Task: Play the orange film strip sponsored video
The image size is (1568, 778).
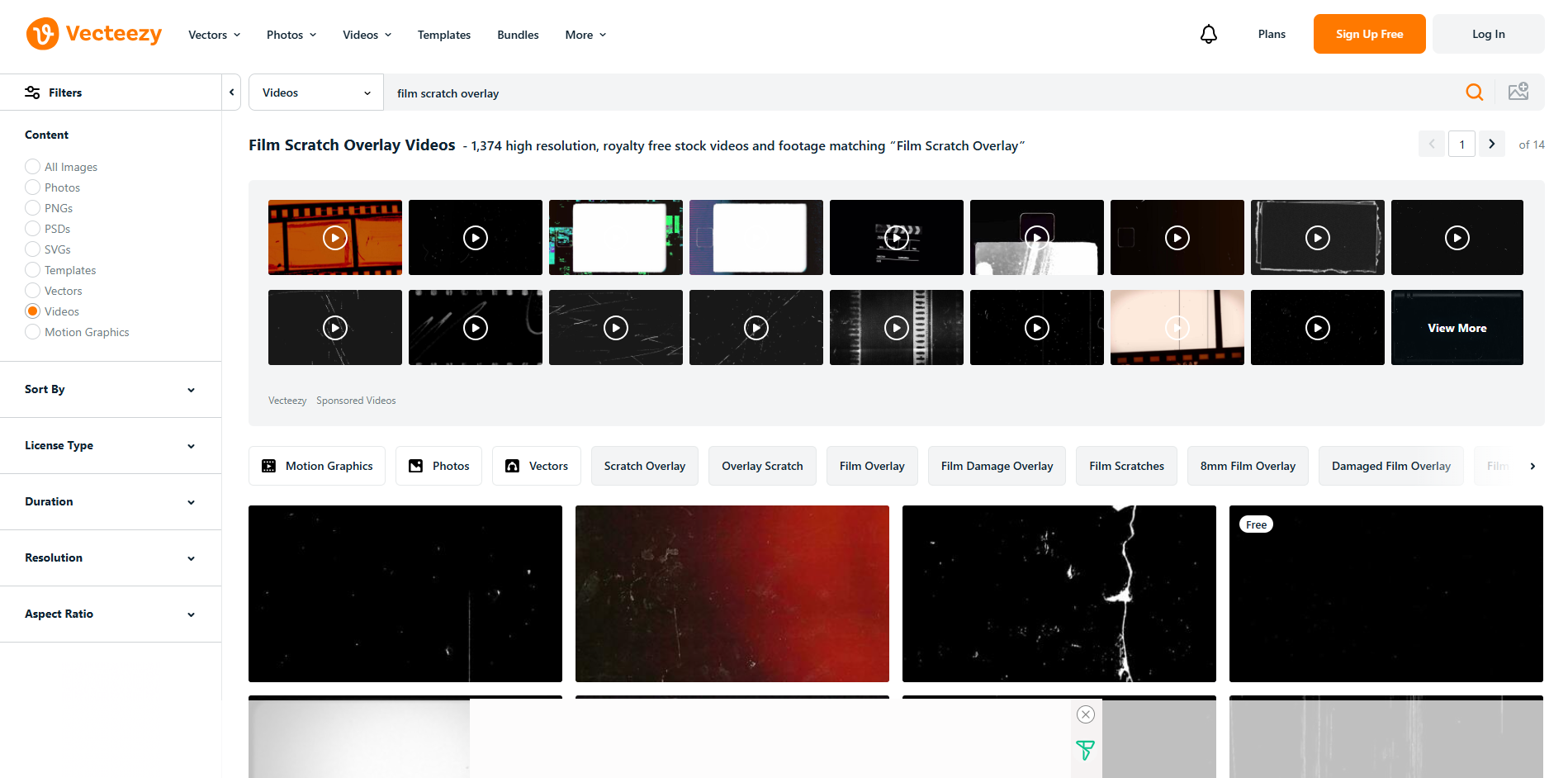Action: coord(335,238)
